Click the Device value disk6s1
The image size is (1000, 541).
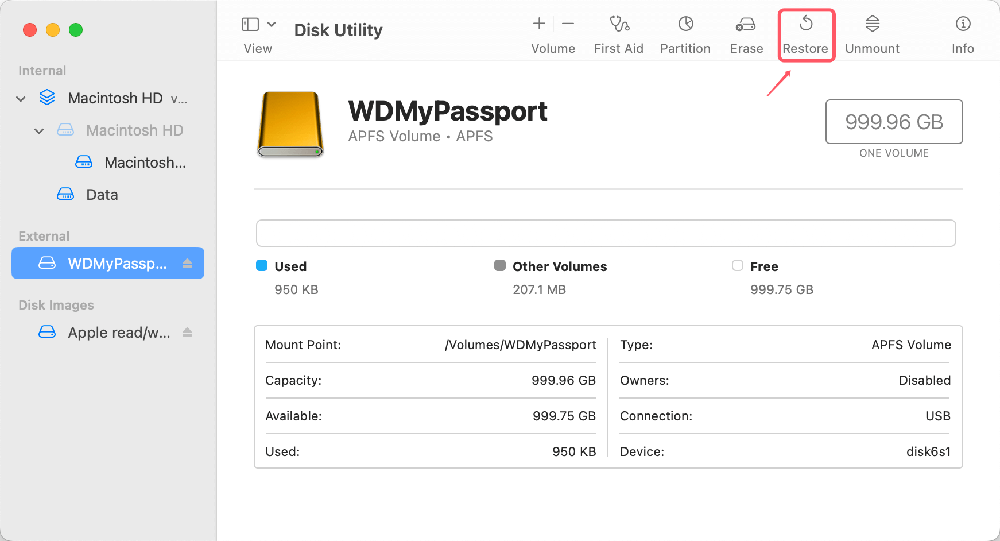[x=928, y=452]
